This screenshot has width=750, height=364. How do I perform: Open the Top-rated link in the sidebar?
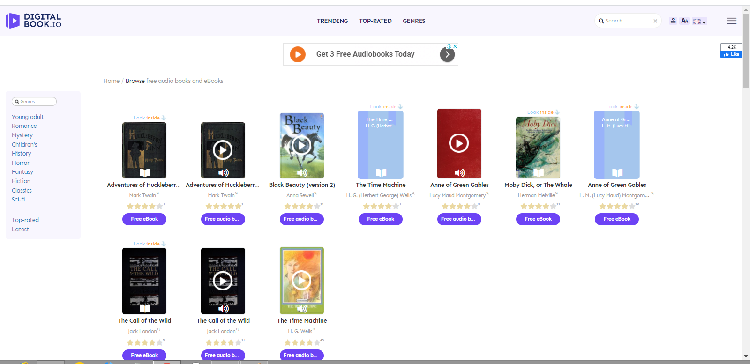25,220
